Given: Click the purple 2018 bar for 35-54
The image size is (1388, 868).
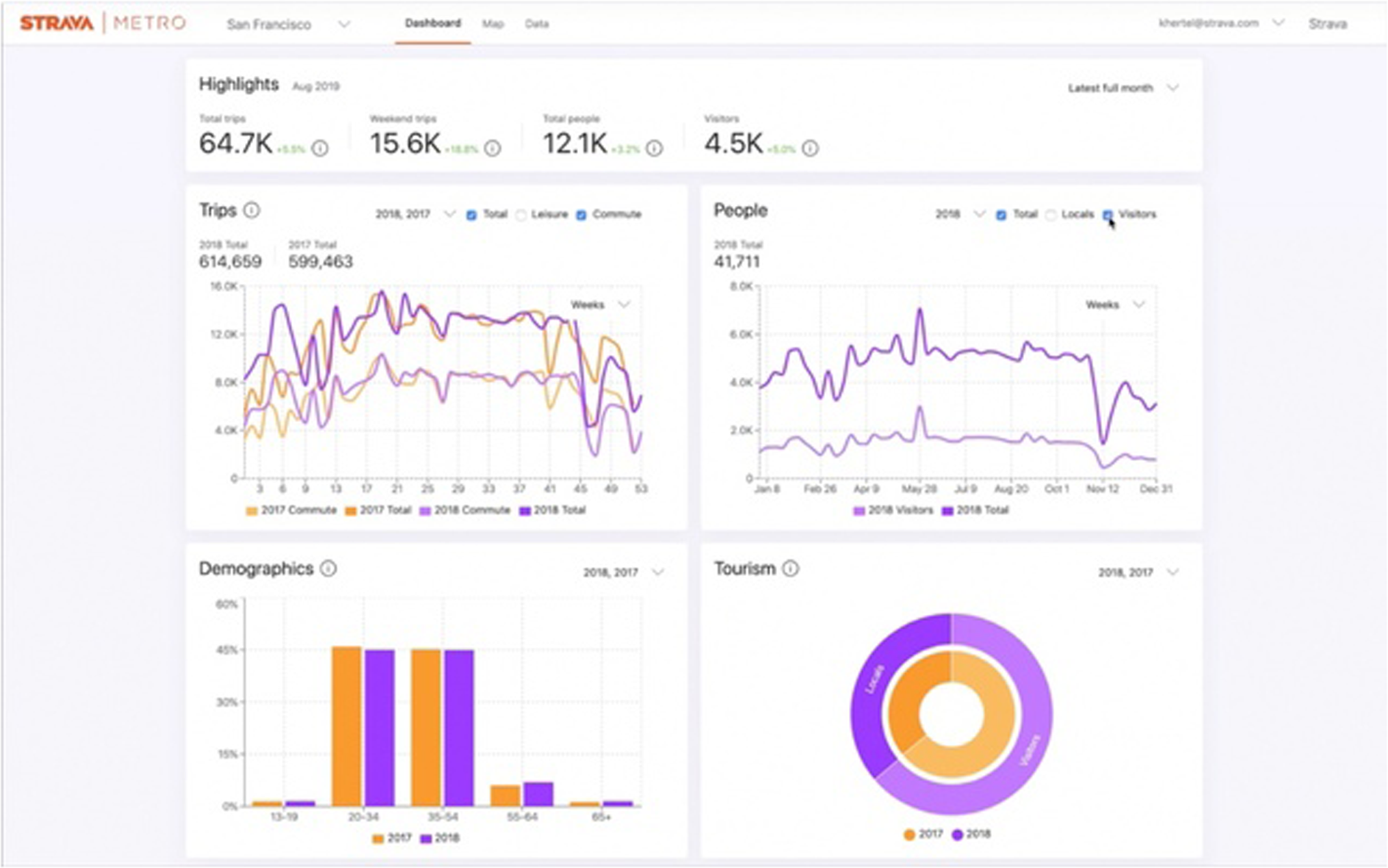Looking at the screenshot, I should click(x=459, y=728).
